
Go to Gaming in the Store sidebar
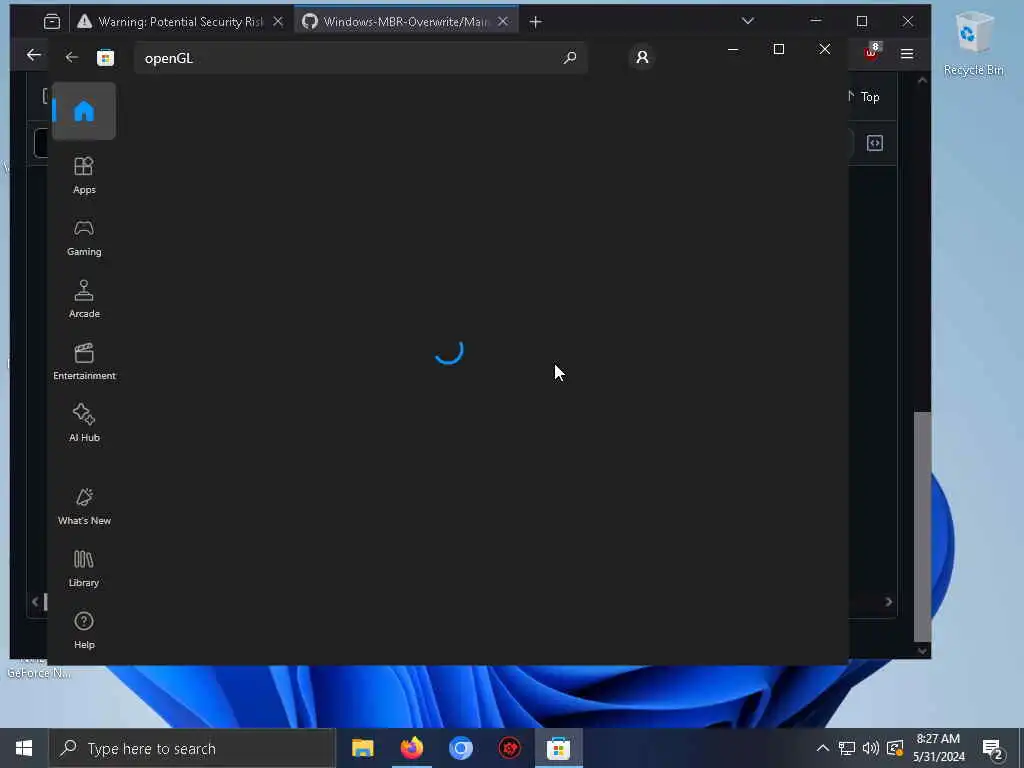[84, 238]
